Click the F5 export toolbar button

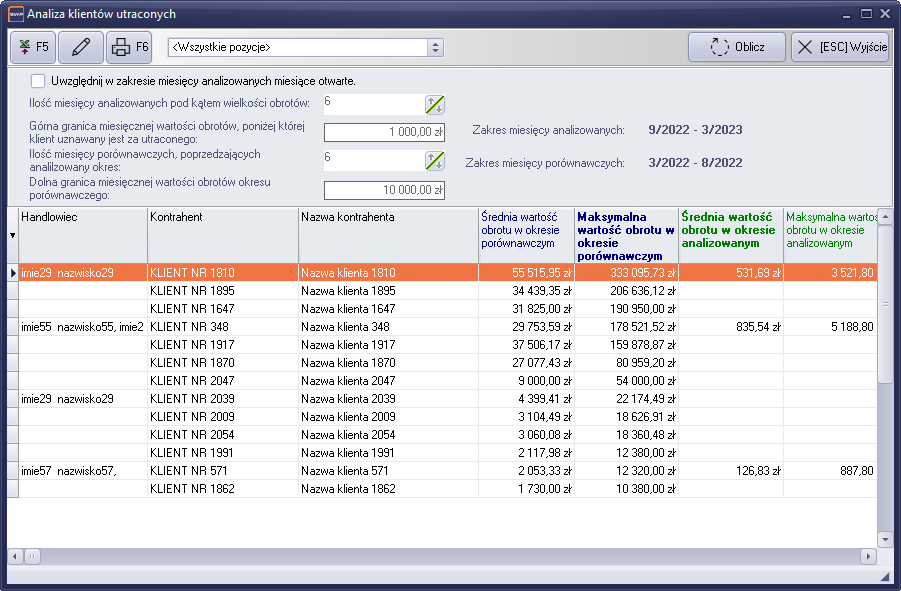click(32, 47)
